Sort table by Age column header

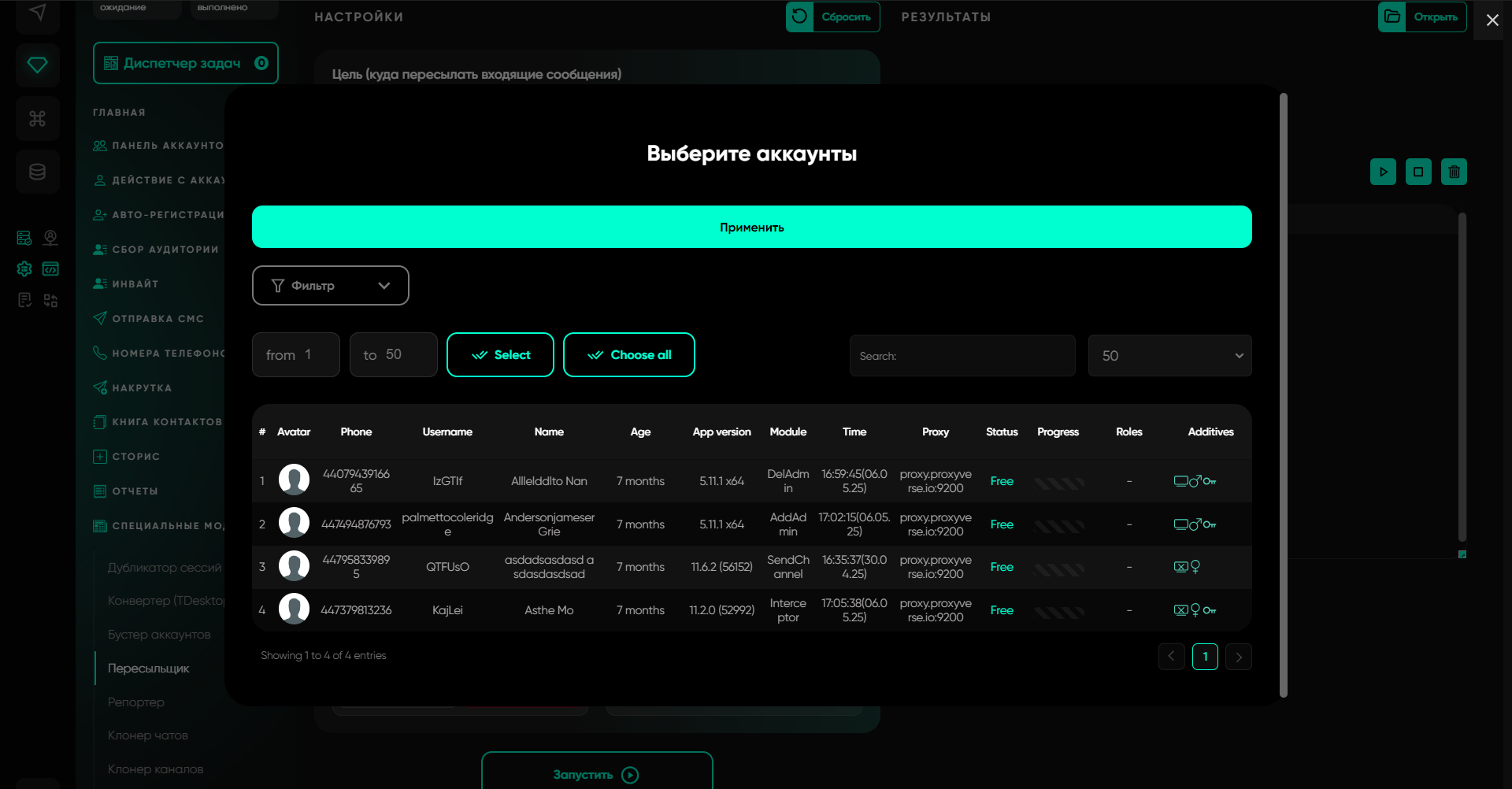click(x=640, y=432)
